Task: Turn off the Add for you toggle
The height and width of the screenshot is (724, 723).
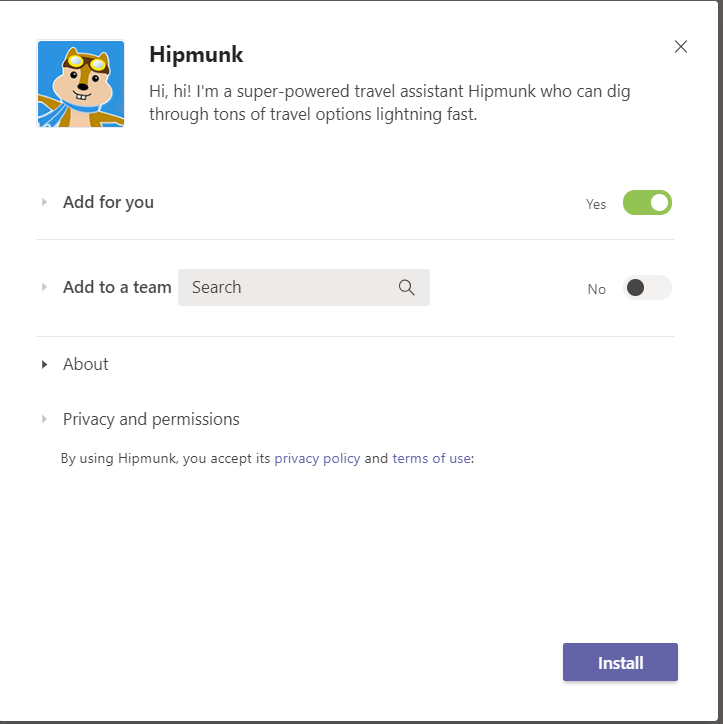Action: pos(647,203)
